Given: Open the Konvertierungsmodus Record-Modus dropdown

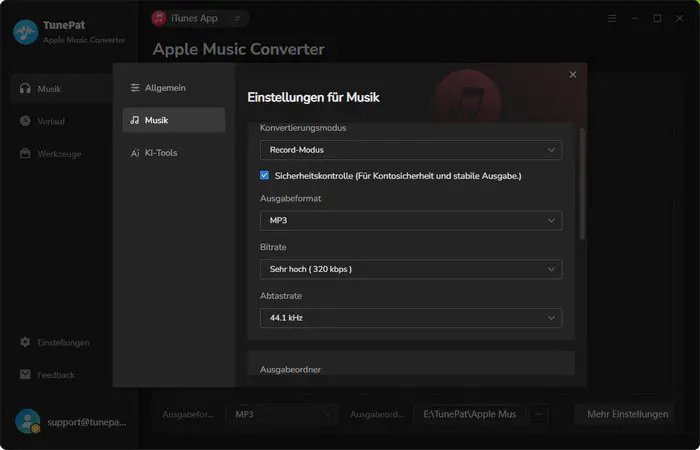Looking at the screenshot, I should (411, 150).
